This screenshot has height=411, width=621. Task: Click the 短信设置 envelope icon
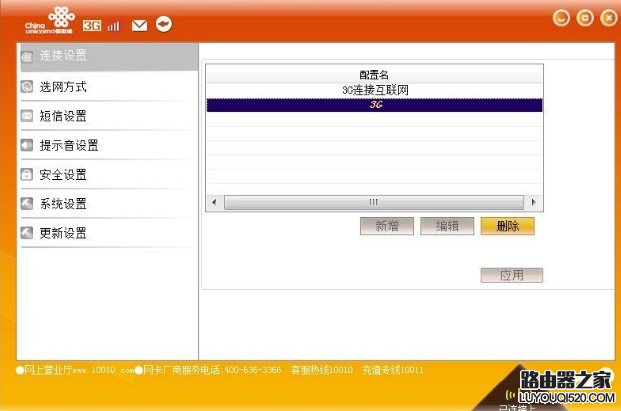pyautogui.click(x=27, y=116)
